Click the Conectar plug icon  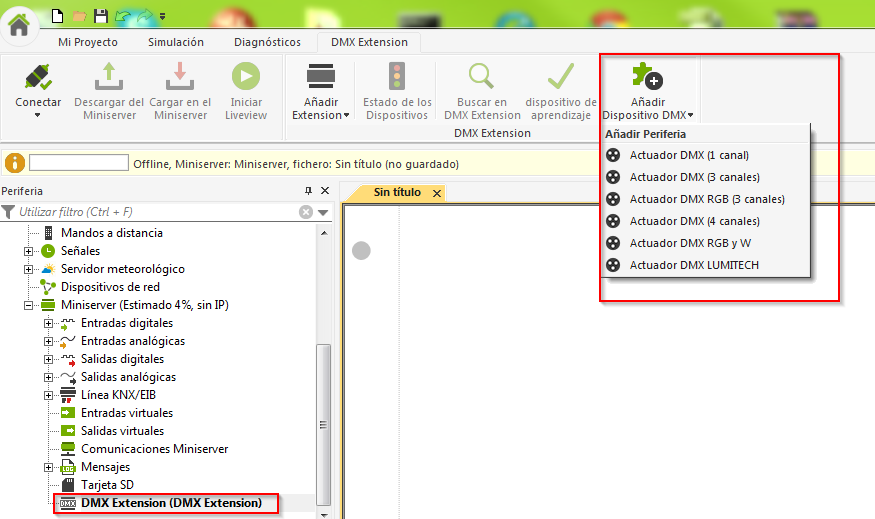point(38,78)
